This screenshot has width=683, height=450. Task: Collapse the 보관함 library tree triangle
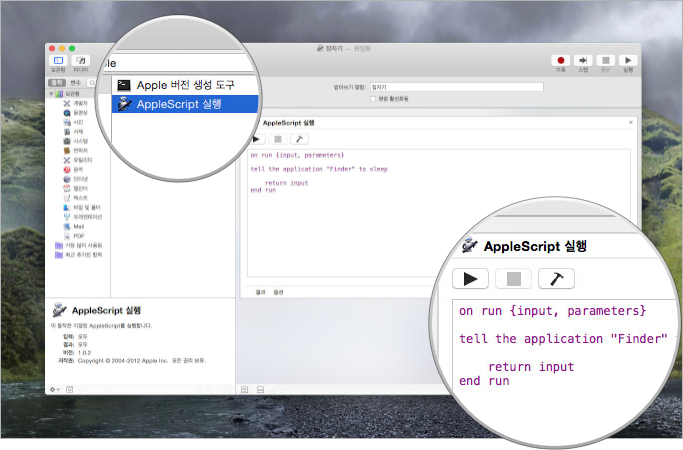[51, 94]
